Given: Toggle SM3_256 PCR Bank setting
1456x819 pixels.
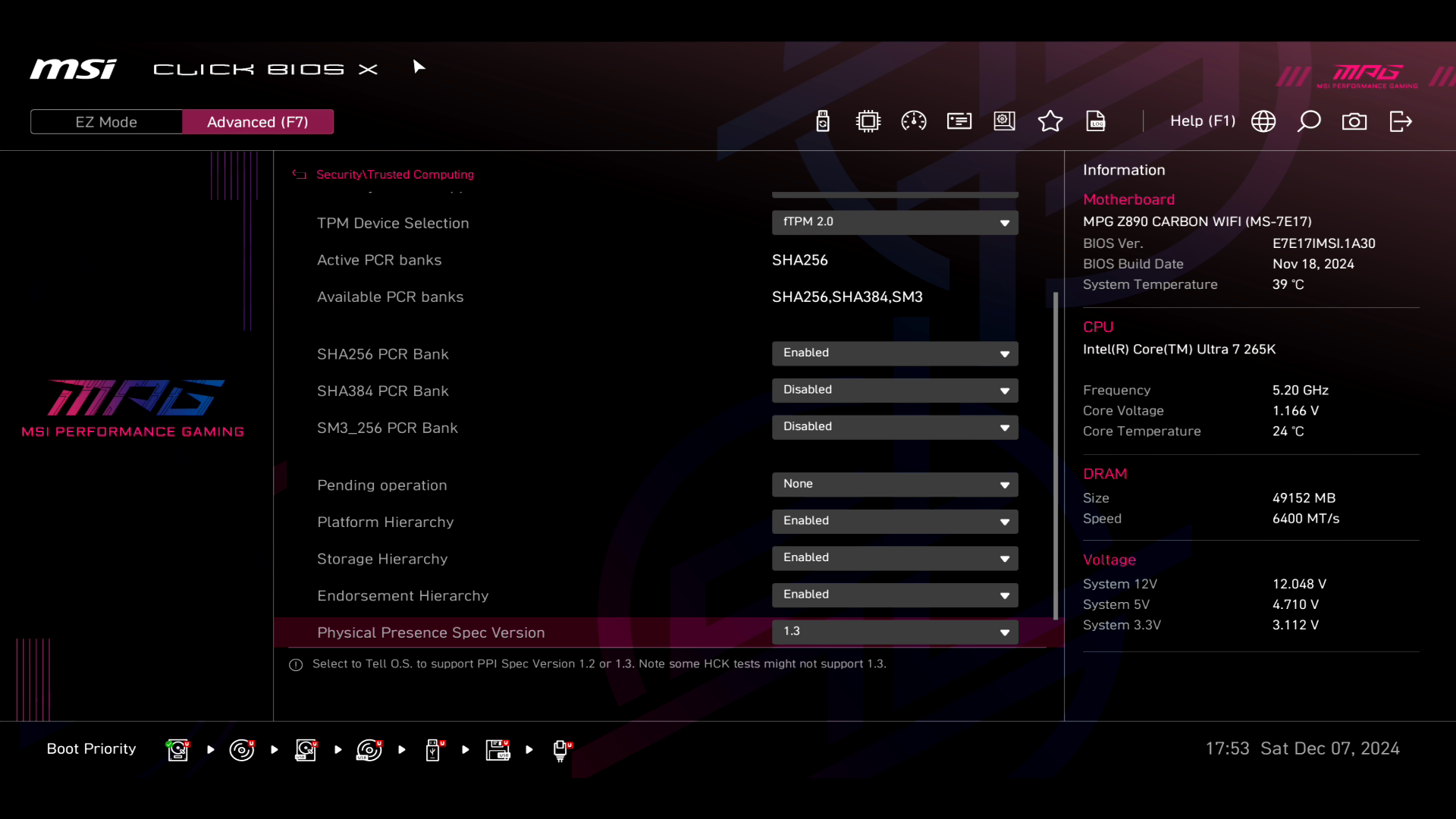Looking at the screenshot, I should pyautogui.click(x=895, y=427).
